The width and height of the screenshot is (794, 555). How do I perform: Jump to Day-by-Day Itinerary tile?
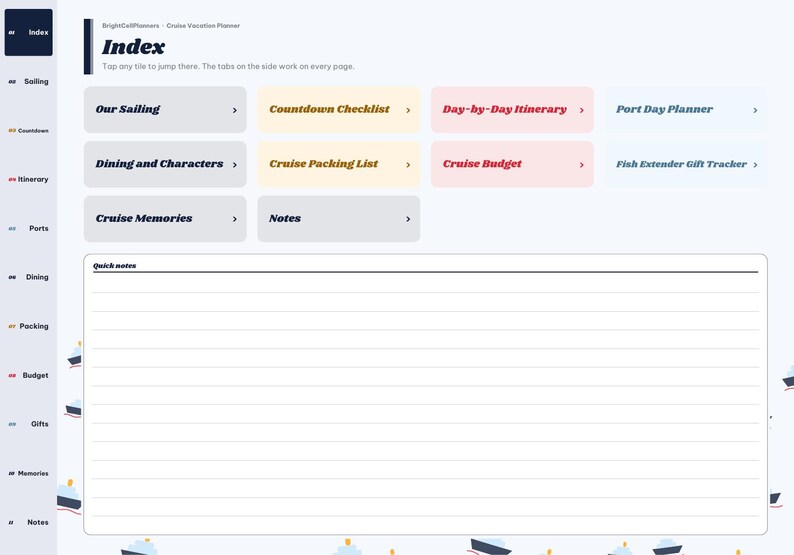click(x=512, y=109)
